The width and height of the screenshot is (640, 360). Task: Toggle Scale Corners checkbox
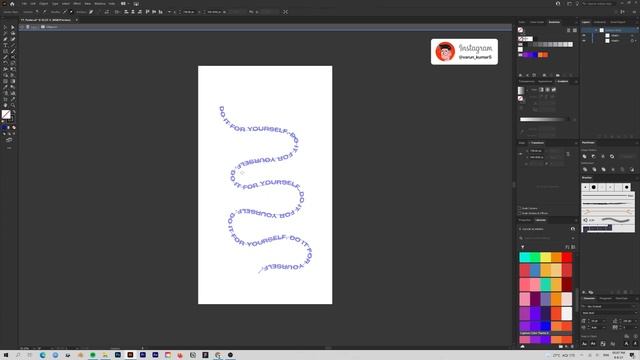(520, 208)
